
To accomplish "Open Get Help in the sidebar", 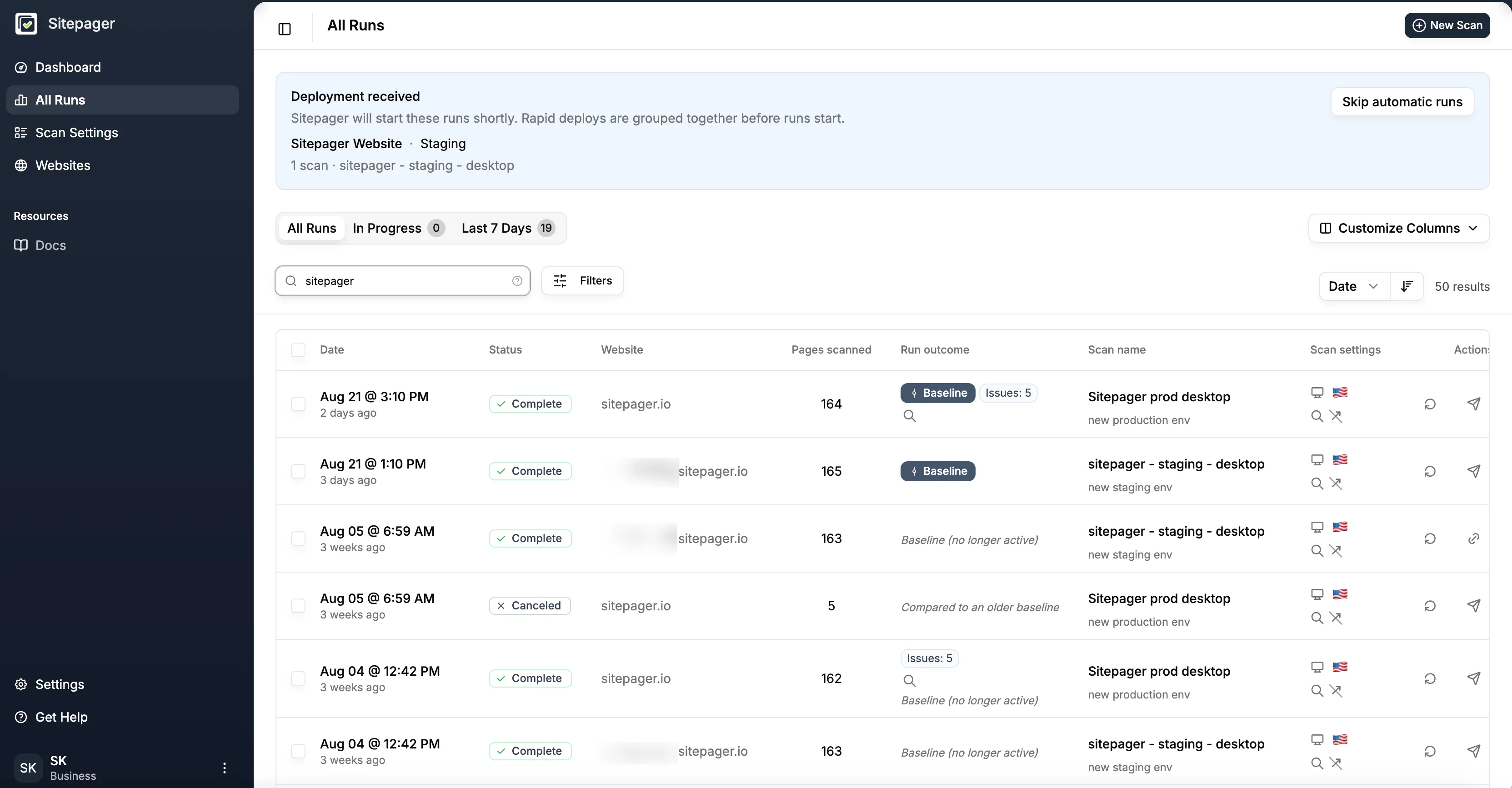I will click(x=123, y=717).
